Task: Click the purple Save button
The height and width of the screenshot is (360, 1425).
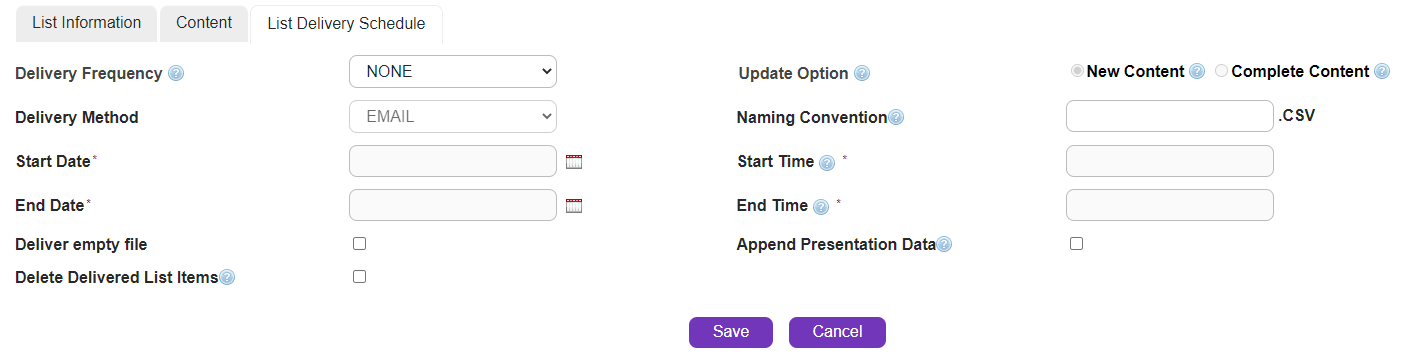Action: coord(731,332)
